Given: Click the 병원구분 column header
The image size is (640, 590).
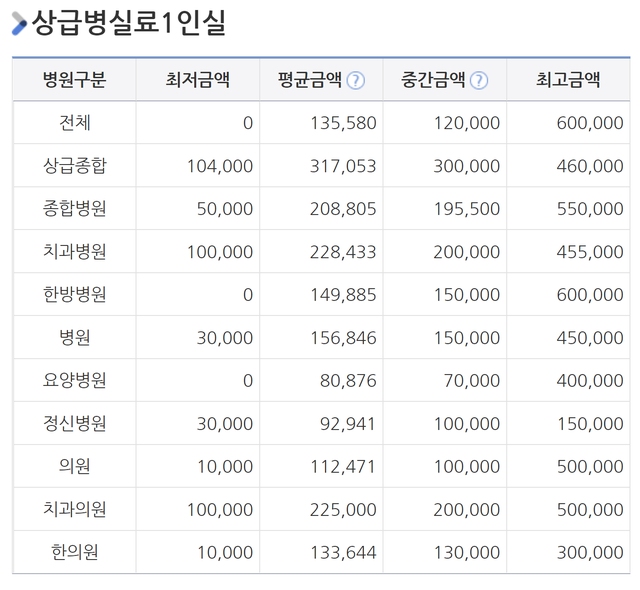Looking at the screenshot, I should 74,80.
